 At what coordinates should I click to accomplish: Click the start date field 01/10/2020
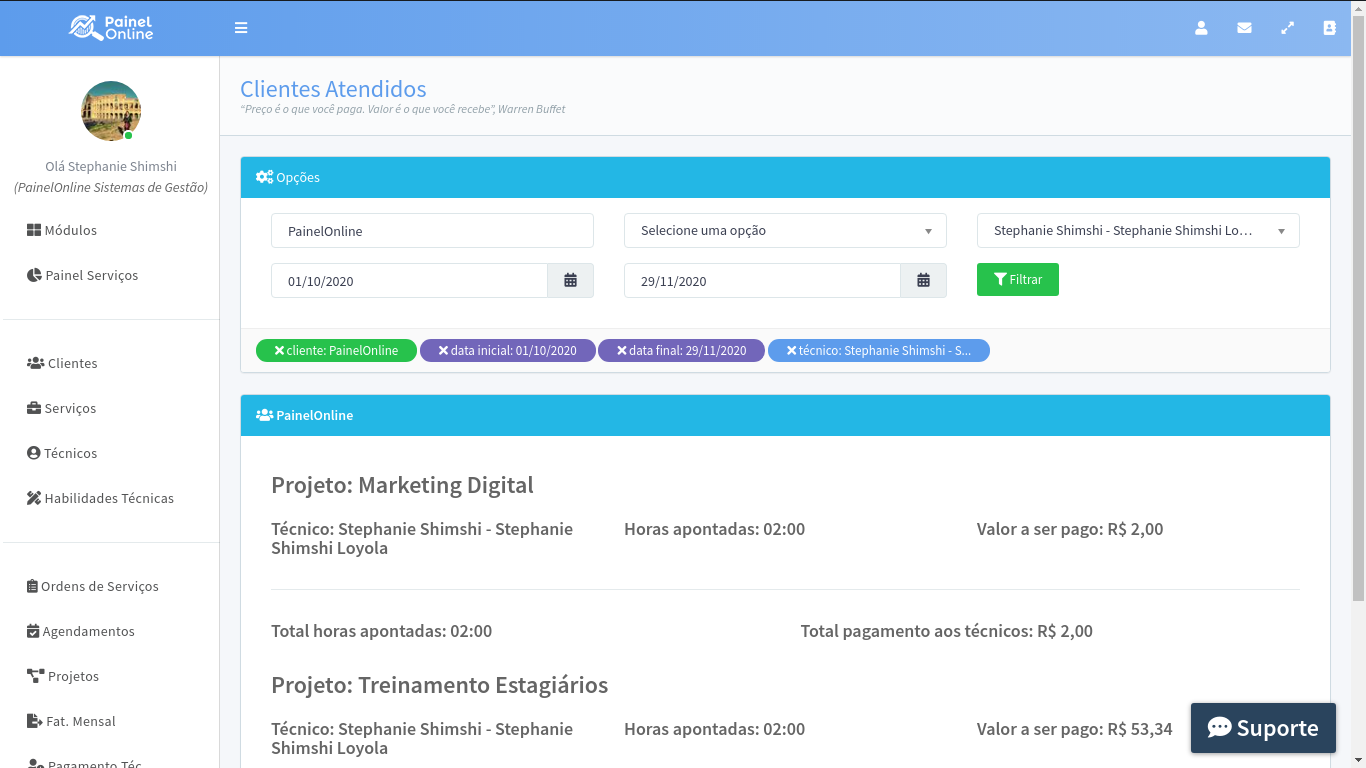409,281
